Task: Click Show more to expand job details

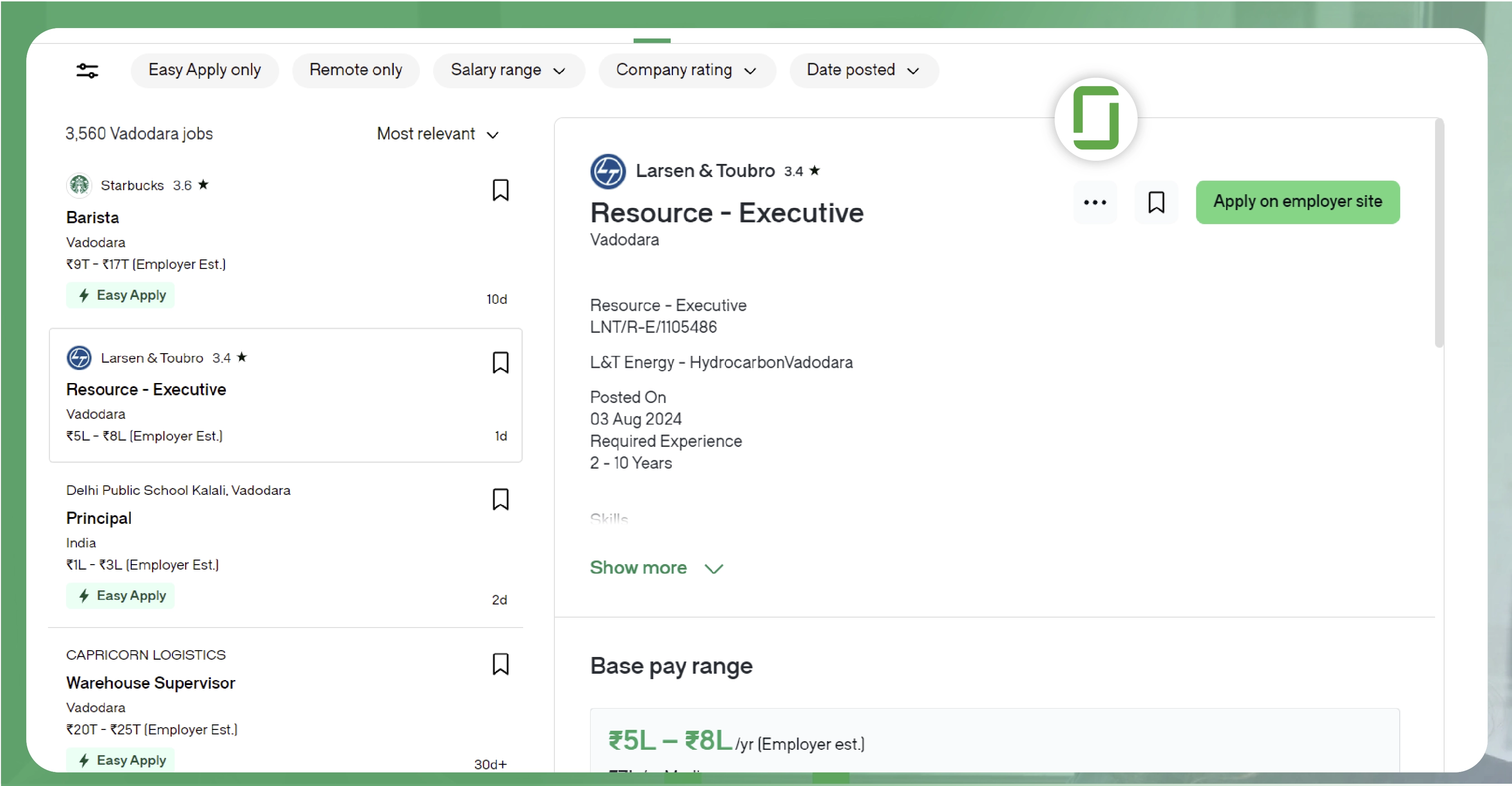Action: (x=656, y=567)
